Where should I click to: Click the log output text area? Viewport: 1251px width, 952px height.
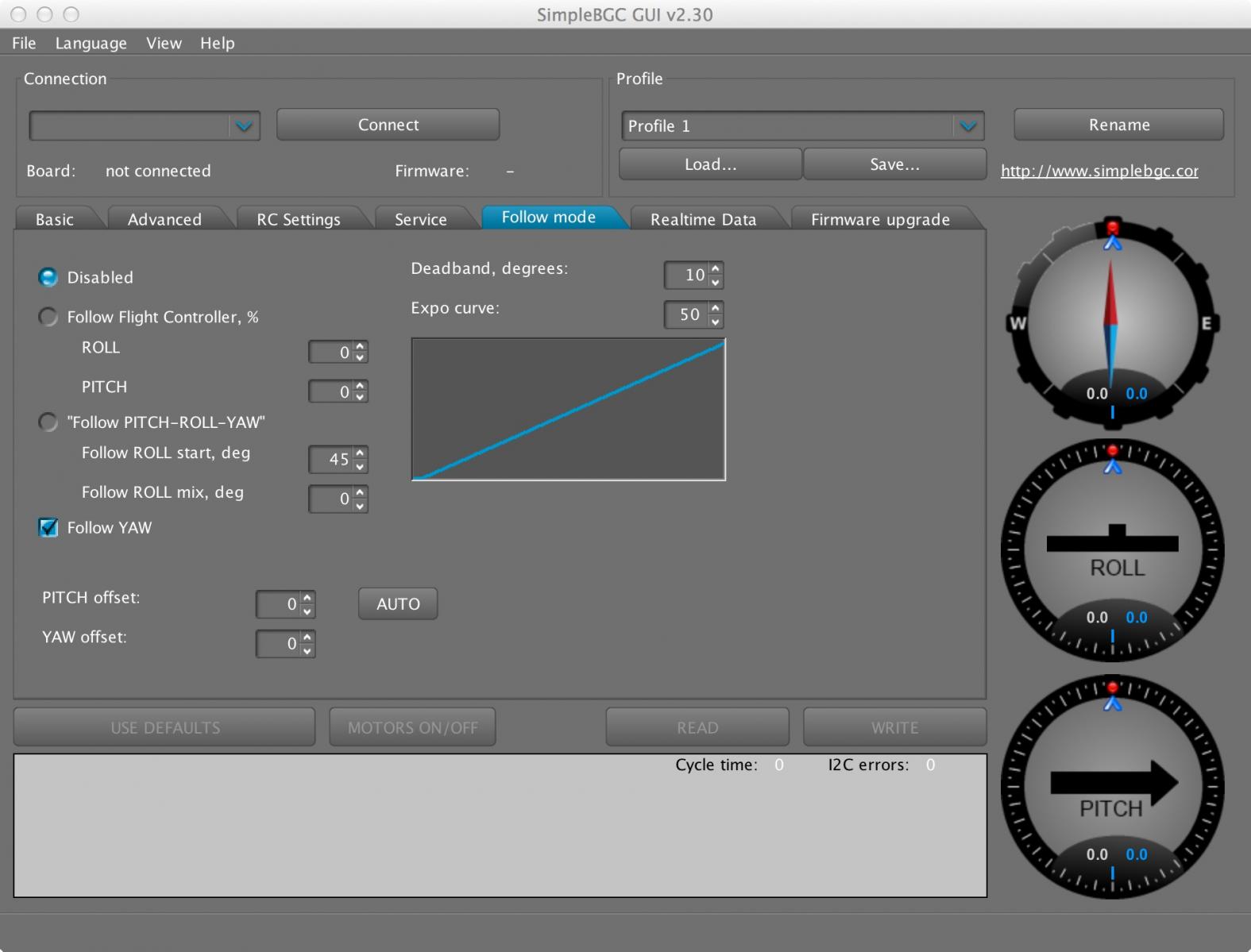point(500,826)
